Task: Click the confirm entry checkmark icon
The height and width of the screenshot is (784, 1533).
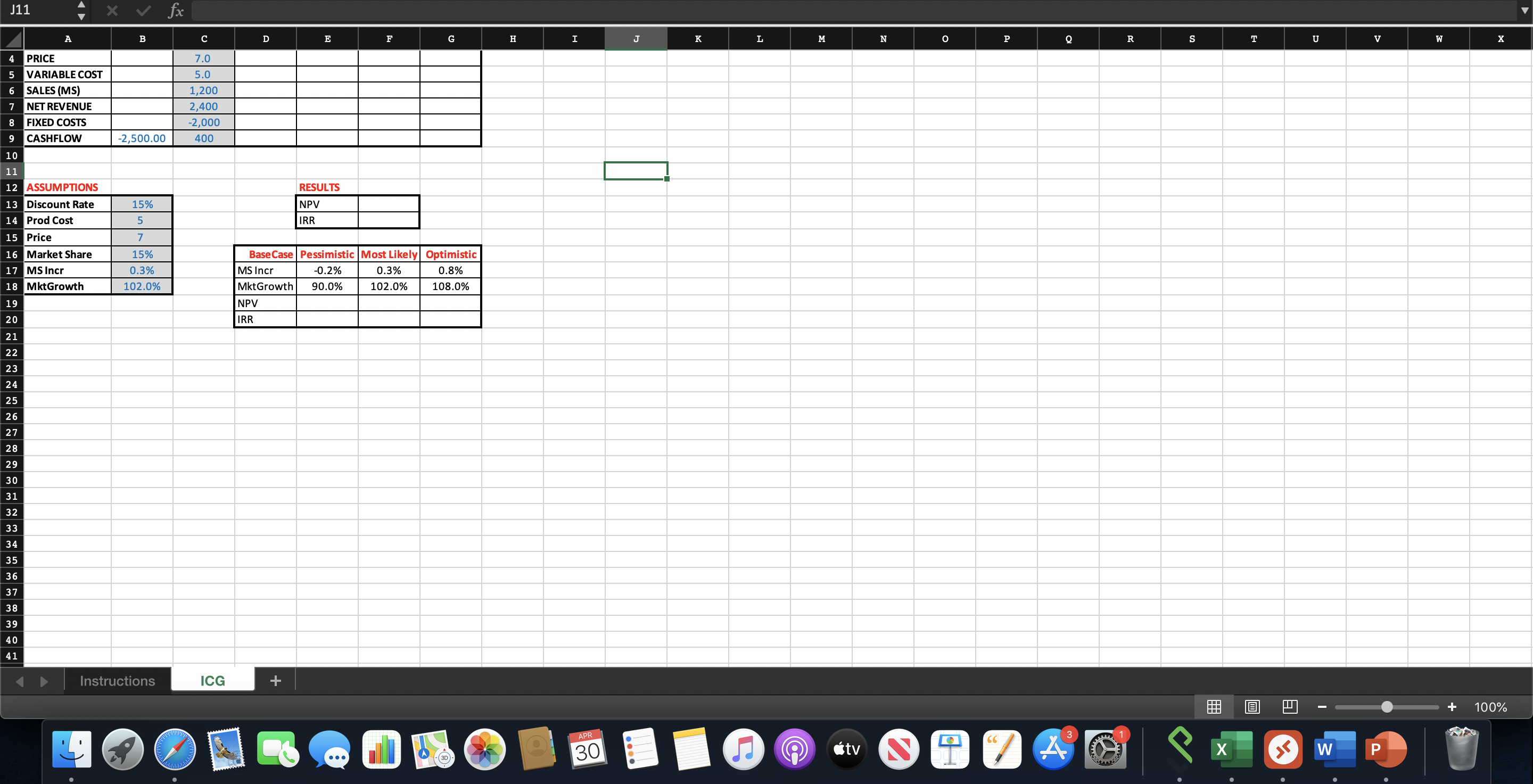Action: (143, 11)
